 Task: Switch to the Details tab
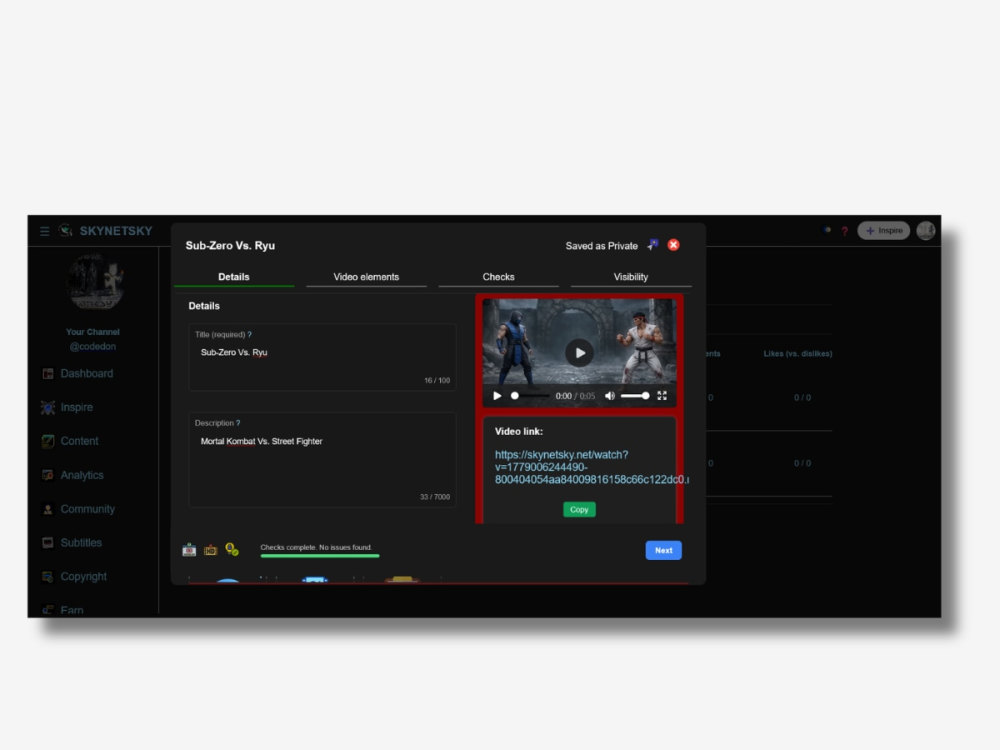234,277
